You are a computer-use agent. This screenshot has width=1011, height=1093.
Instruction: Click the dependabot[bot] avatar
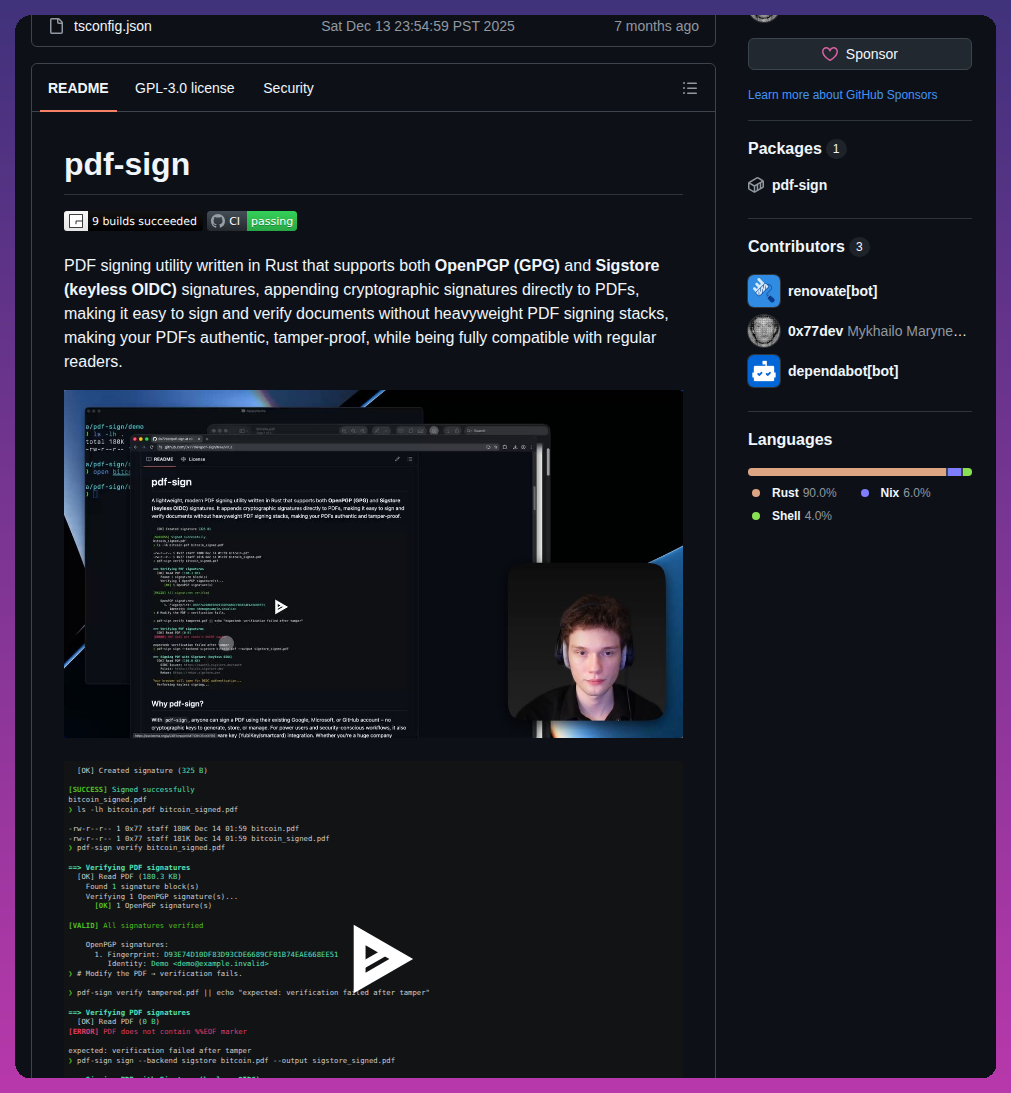click(763, 371)
